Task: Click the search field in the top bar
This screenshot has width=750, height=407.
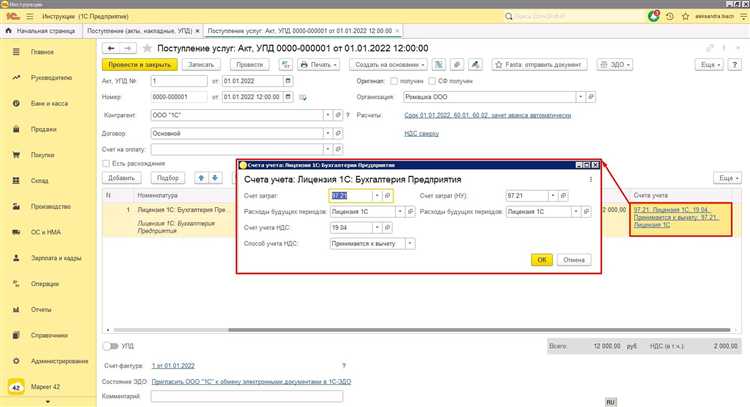Action: click(573, 16)
